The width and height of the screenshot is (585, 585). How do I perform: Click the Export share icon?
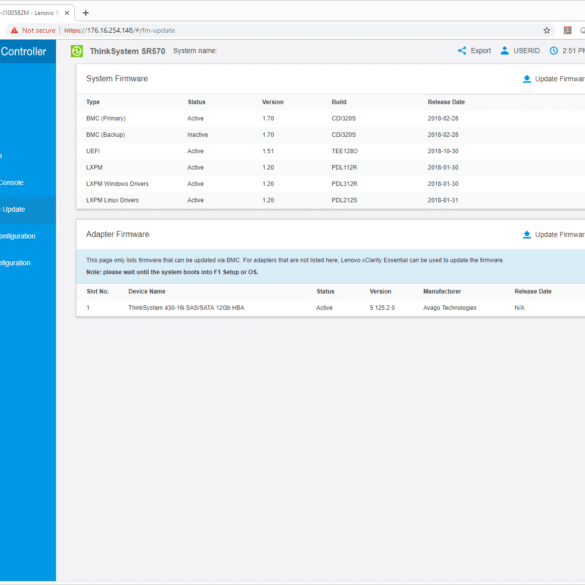(x=462, y=51)
